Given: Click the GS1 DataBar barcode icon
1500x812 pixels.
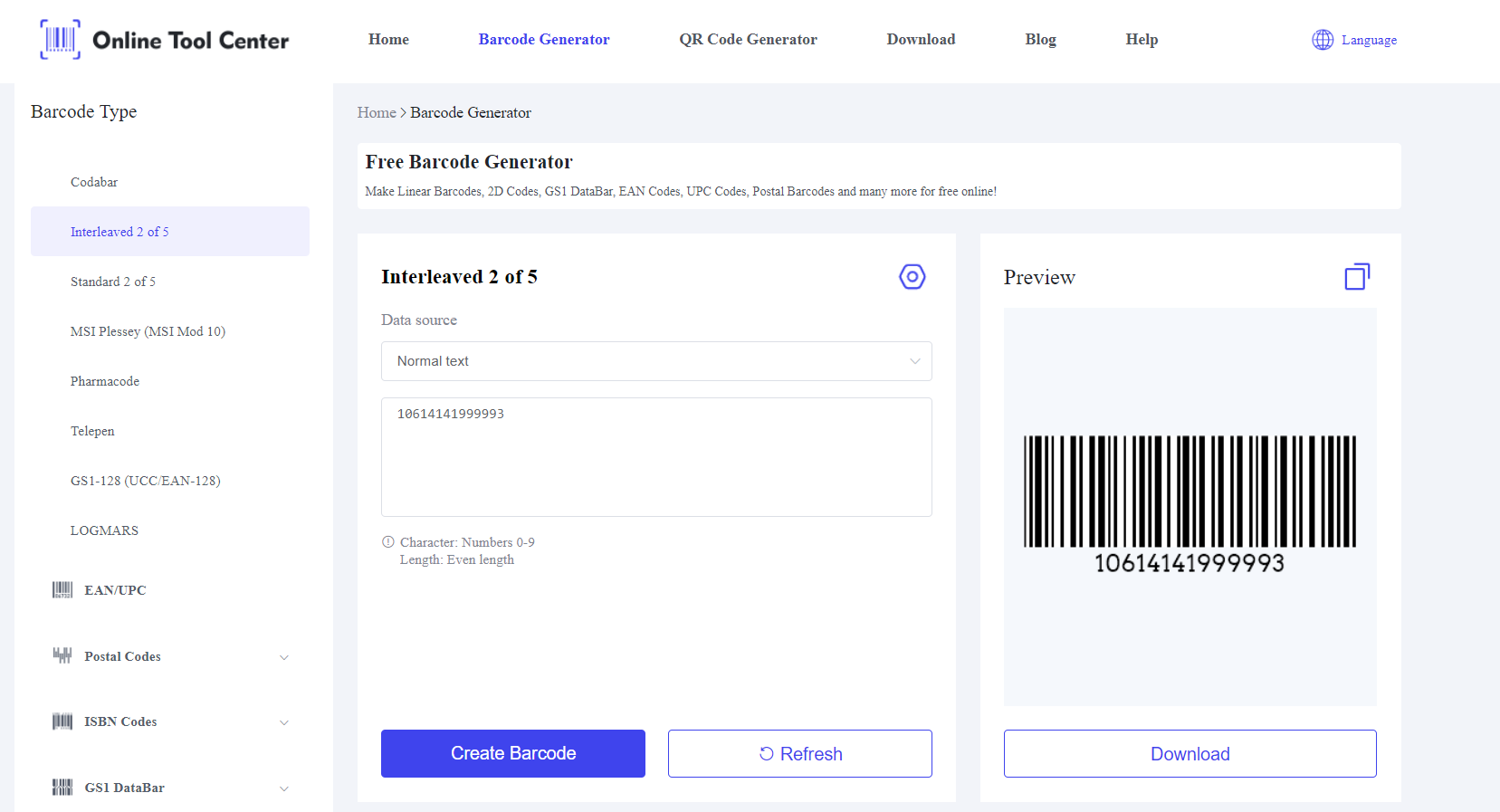Looking at the screenshot, I should click(62, 788).
